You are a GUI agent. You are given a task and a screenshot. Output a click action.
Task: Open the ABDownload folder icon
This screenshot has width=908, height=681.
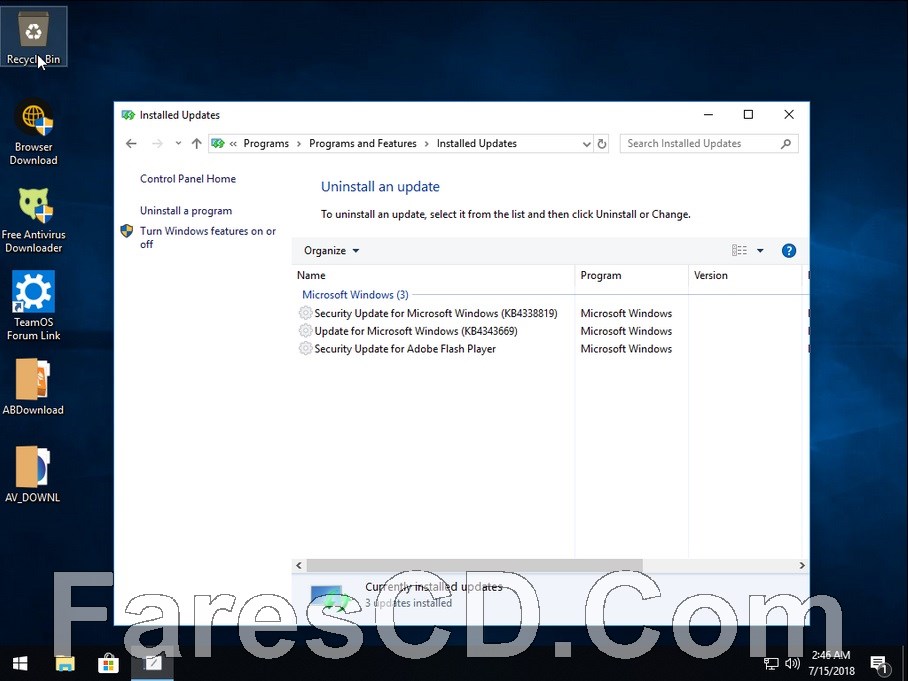(x=33, y=387)
